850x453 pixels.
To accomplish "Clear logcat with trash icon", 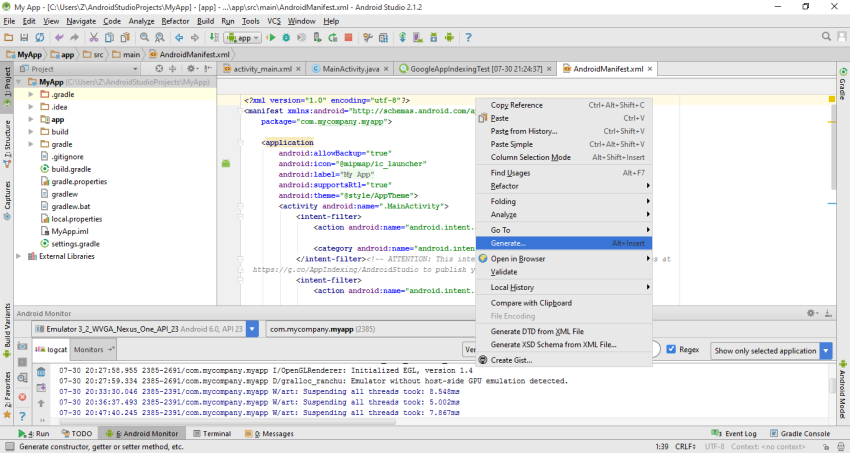I will tap(41, 372).
